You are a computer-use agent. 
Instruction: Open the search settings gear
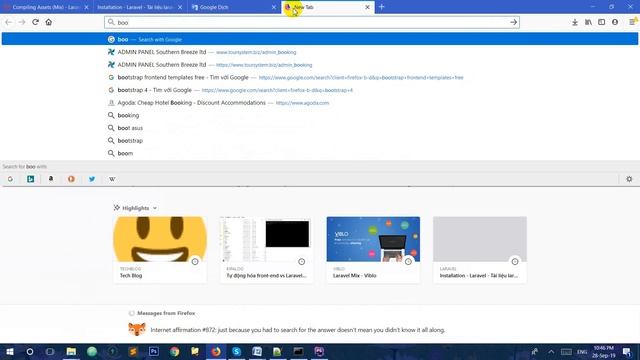pyautogui.click(x=629, y=179)
